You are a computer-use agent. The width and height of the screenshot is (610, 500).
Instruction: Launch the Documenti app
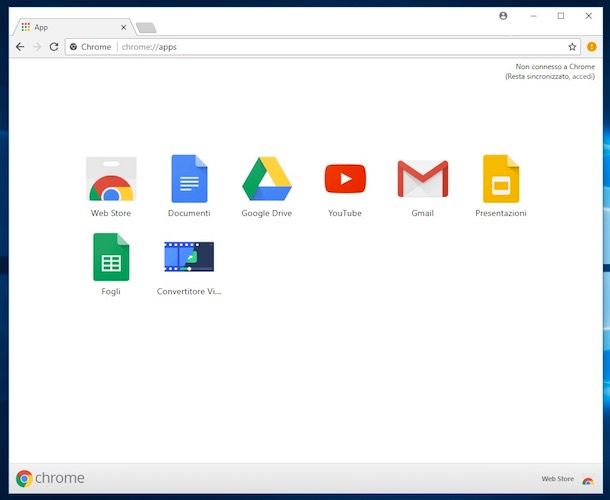click(x=189, y=179)
